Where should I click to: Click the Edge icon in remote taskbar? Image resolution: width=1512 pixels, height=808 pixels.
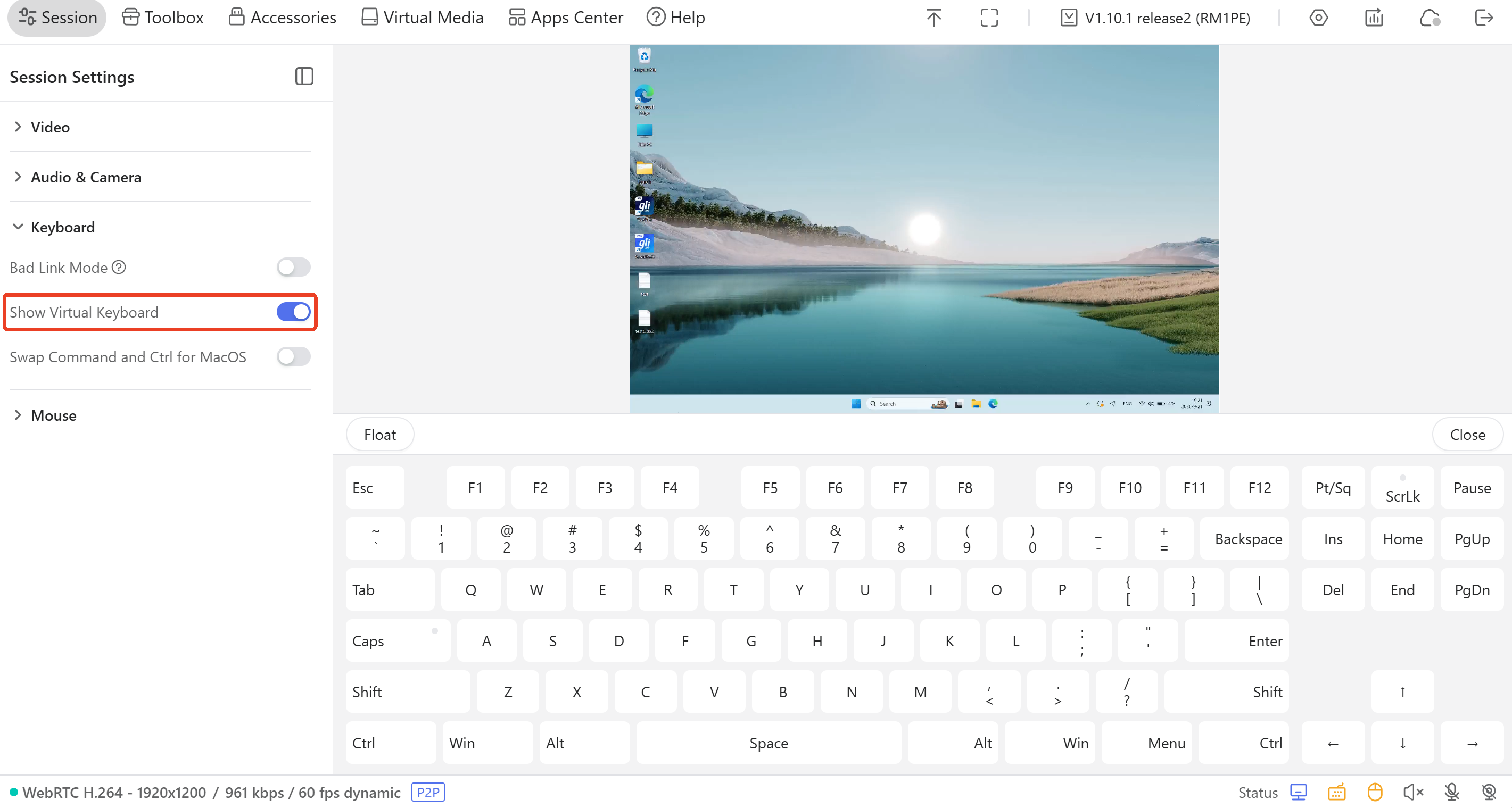[993, 404]
